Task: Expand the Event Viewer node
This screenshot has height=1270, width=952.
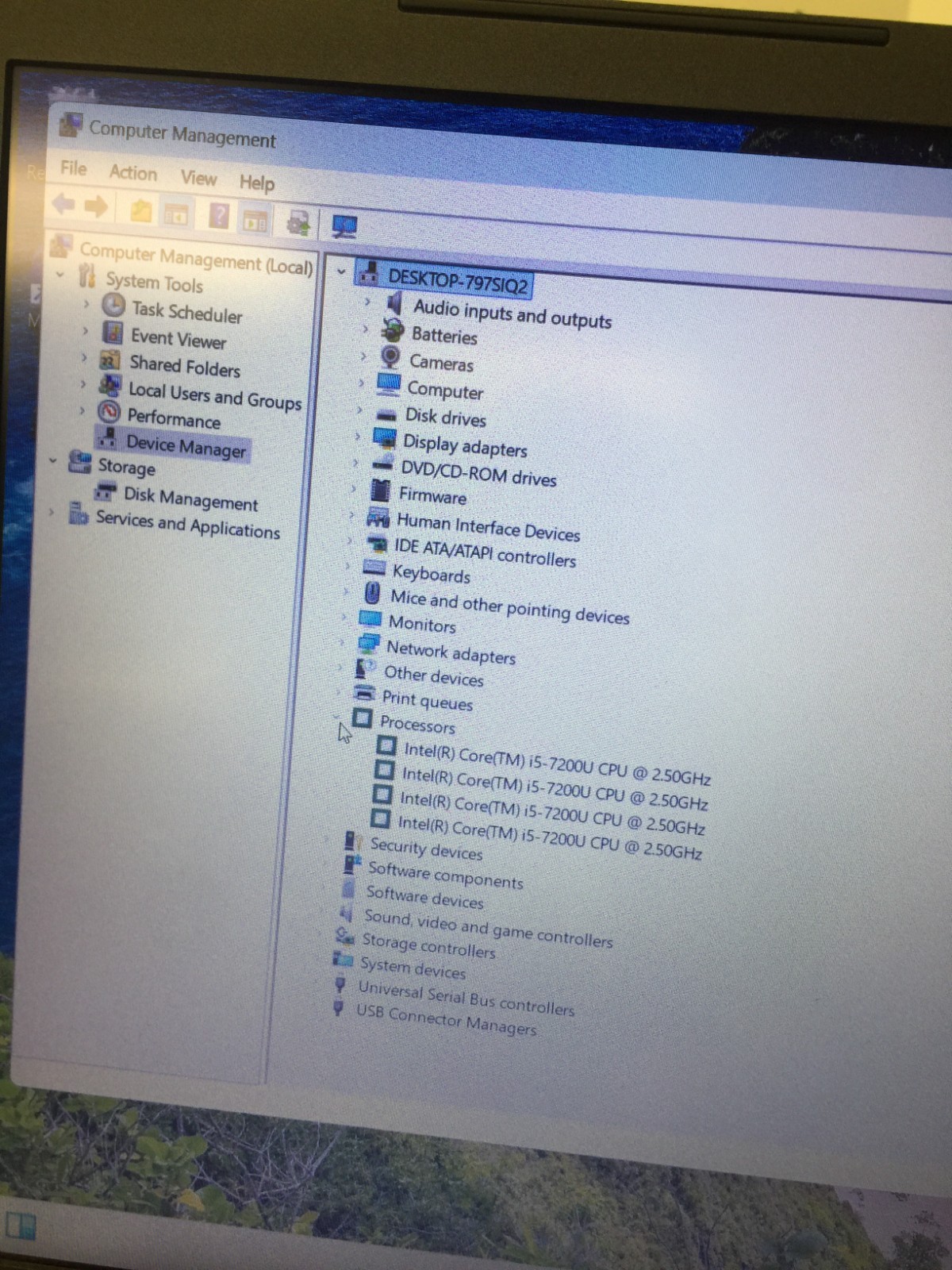Action: (86, 330)
